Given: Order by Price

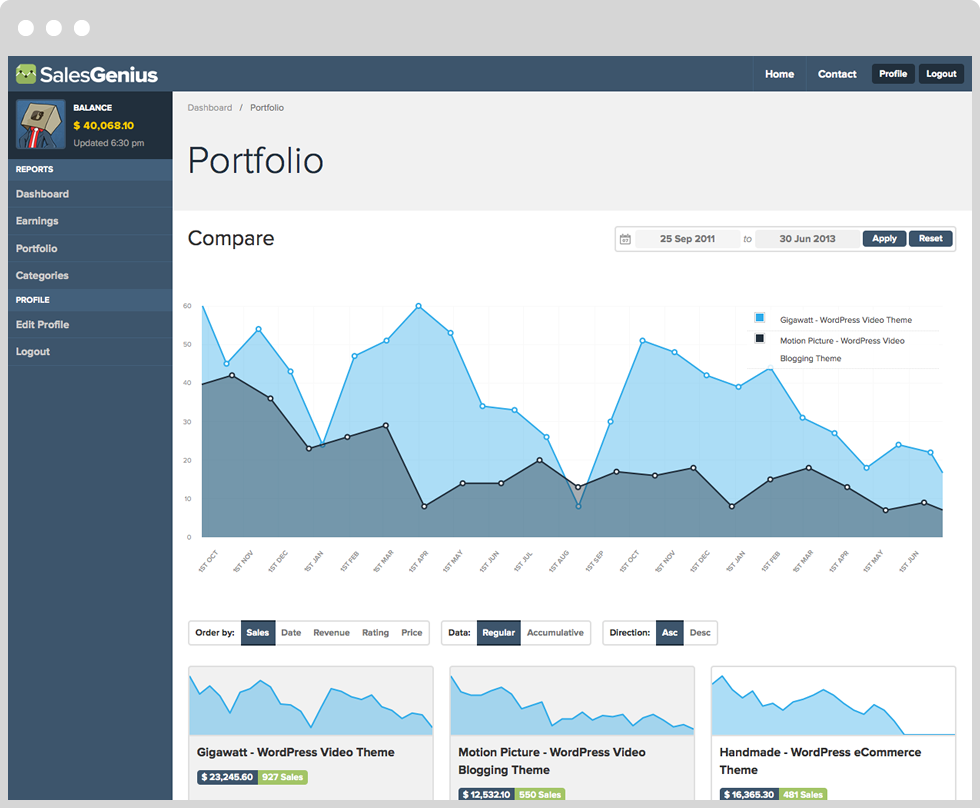Looking at the screenshot, I should [x=411, y=632].
